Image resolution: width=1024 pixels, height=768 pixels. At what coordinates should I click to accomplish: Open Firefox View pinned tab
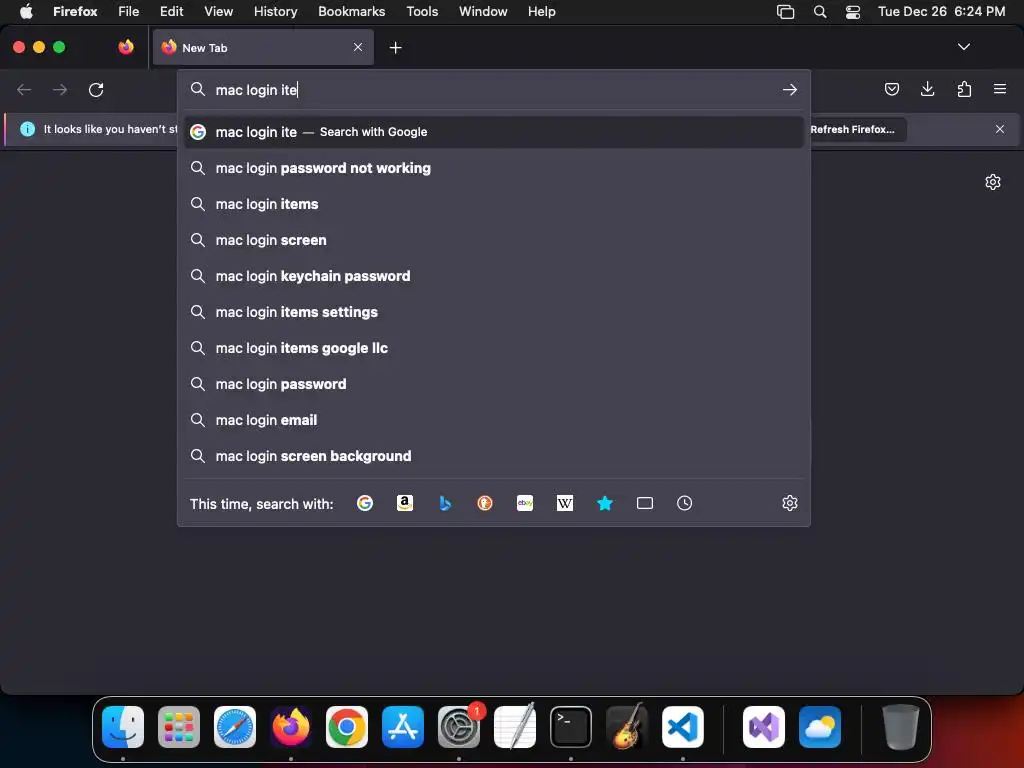pos(126,47)
